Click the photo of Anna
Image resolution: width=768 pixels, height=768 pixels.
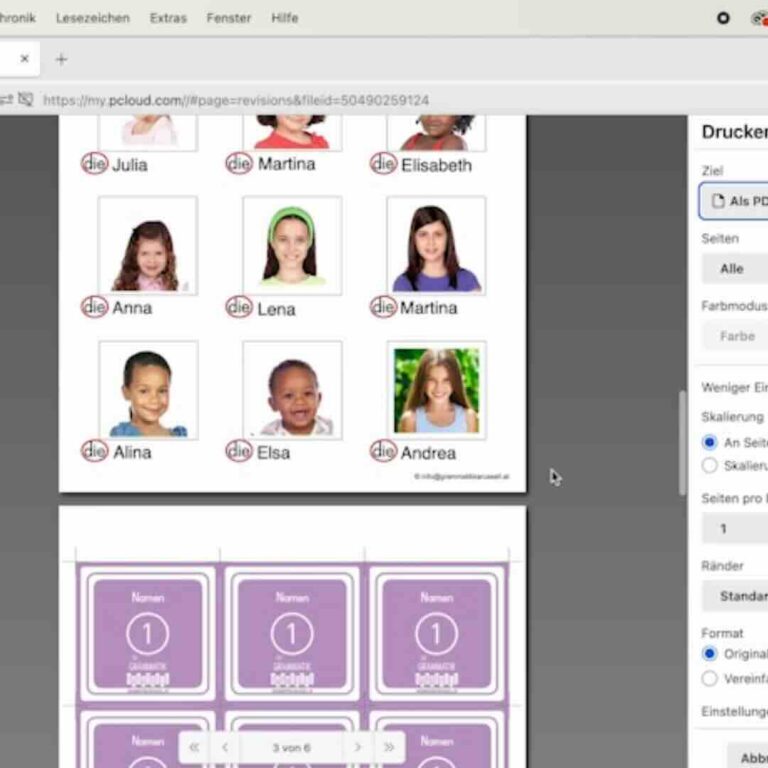(148, 245)
